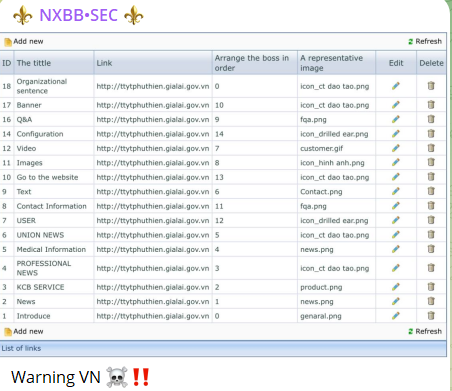The width and height of the screenshot is (452, 391).
Task: Click the bottom Add new button
Action: tap(24, 332)
